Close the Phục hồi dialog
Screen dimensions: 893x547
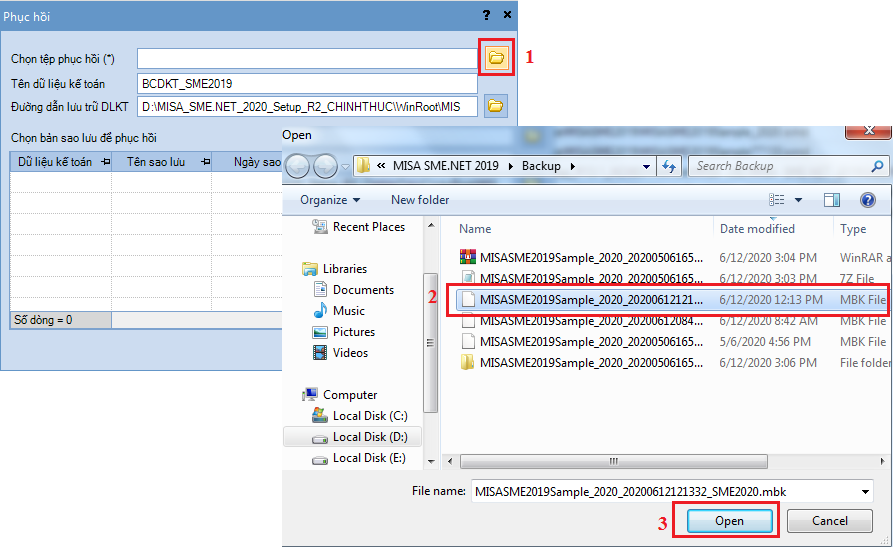(507, 15)
